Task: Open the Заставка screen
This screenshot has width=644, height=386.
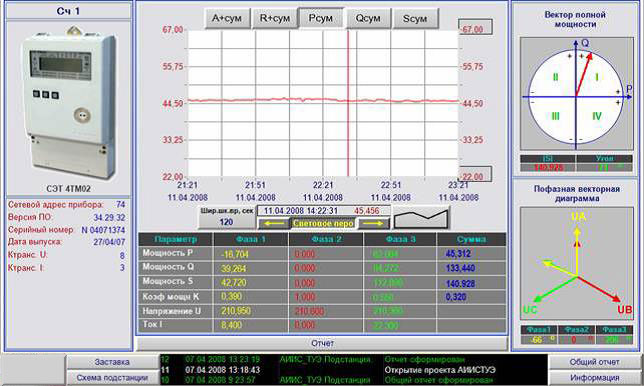Action: pyautogui.click(x=112, y=362)
